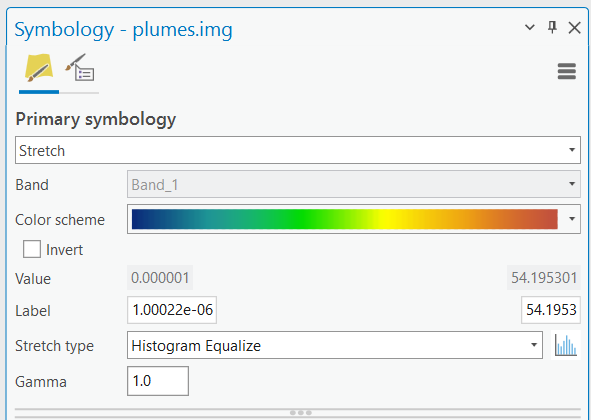This screenshot has width=591, height=420.
Task: Enable the Invert checkbox
Action: (32, 249)
